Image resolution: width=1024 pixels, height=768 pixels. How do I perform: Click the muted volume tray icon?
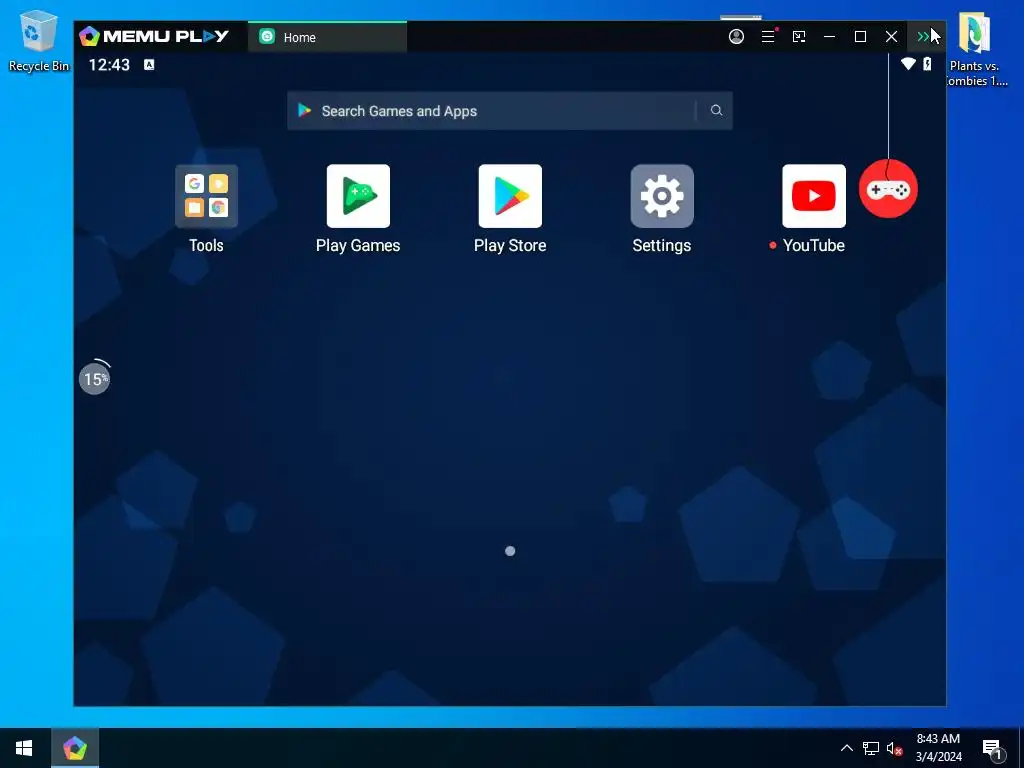[894, 748]
